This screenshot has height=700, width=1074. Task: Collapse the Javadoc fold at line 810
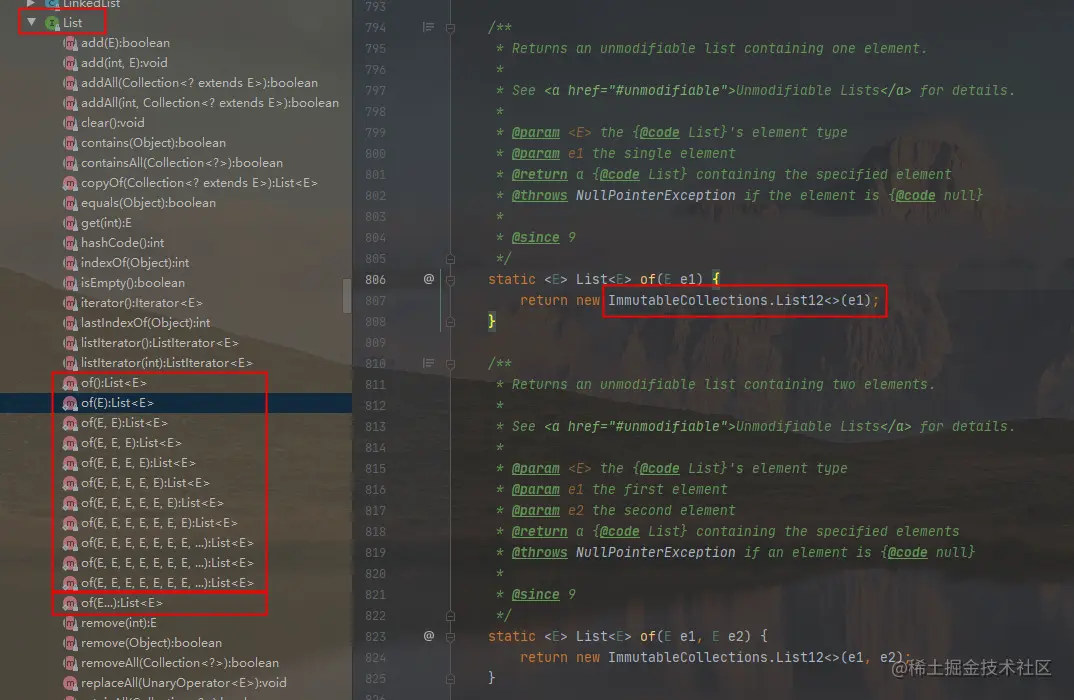450,364
